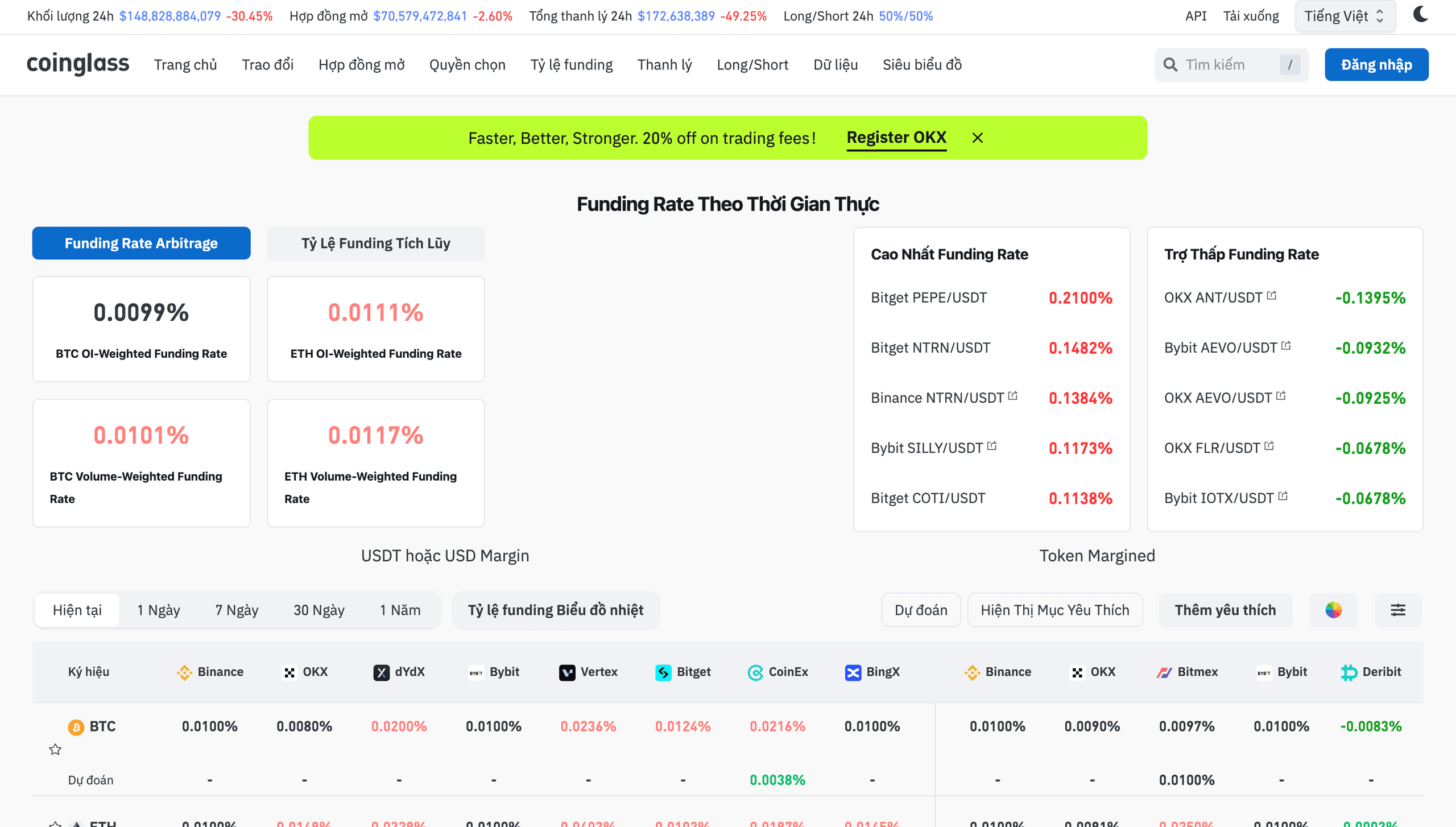This screenshot has width=1456, height=827.
Task: Open ETH OI-Weighted Funding Rate card
Action: 376,329
